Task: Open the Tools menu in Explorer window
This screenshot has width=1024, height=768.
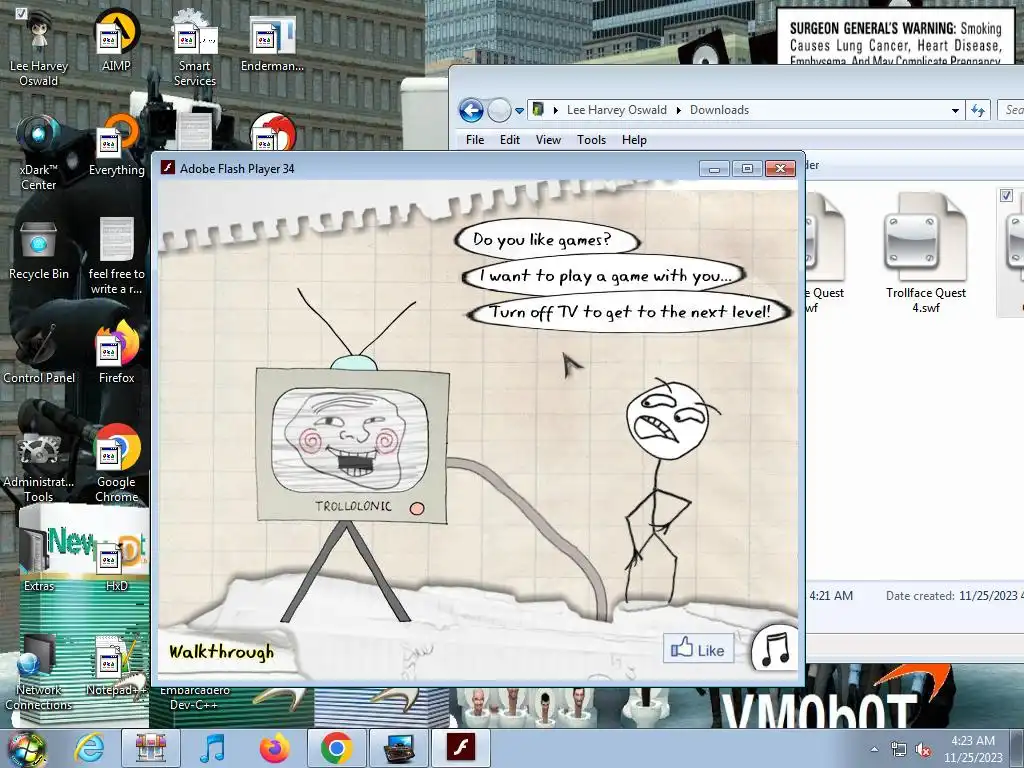Action: click(592, 140)
